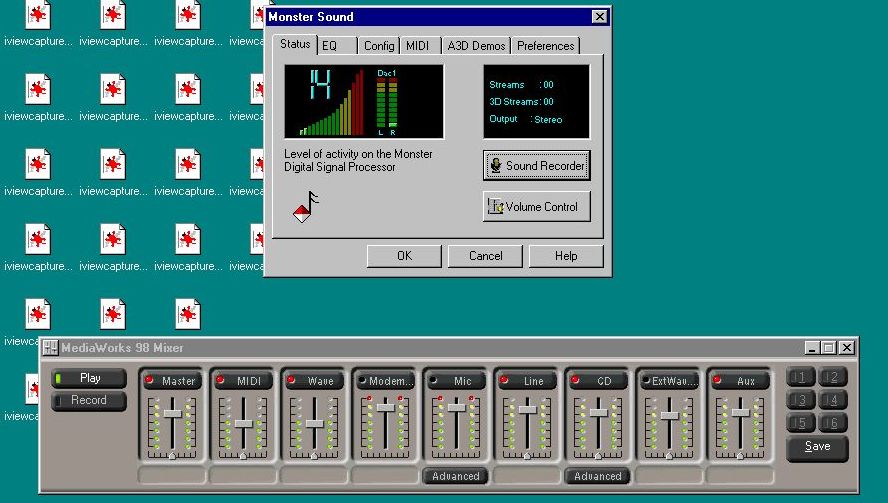Viewport: 888px width, 503px height.
Task: Launch Sound Recorder
Action: click(x=537, y=165)
